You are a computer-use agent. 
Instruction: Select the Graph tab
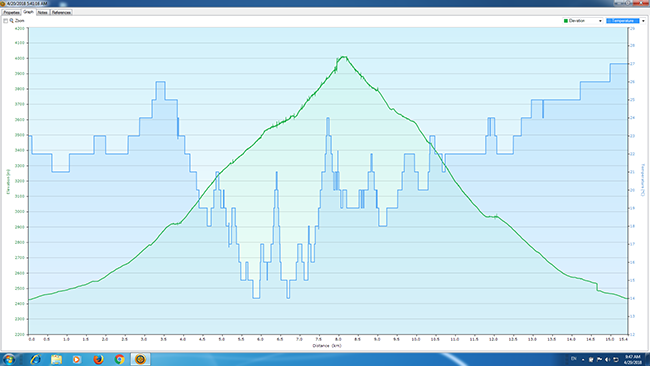click(x=28, y=12)
